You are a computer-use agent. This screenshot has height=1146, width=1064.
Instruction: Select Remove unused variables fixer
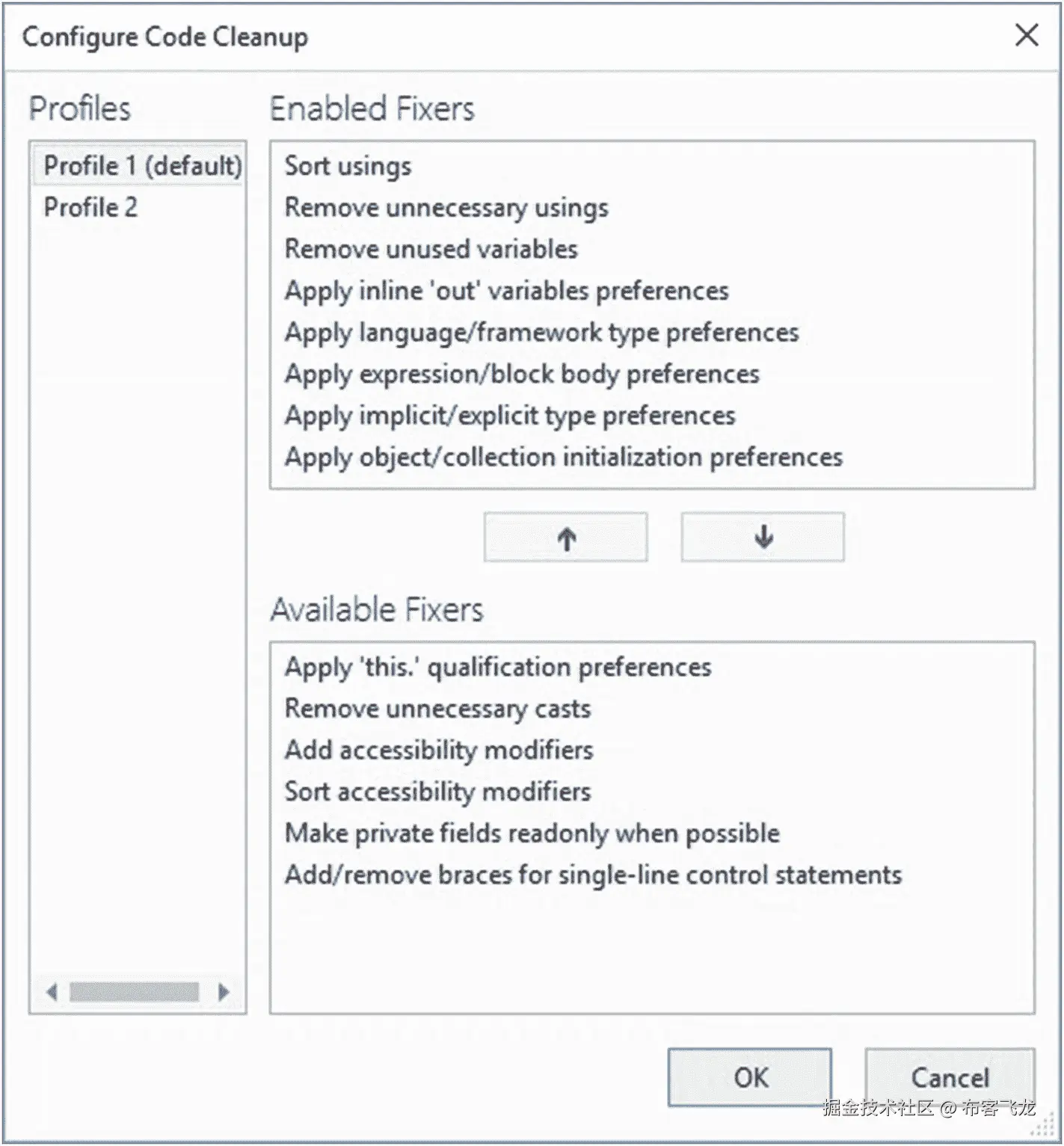tap(431, 249)
